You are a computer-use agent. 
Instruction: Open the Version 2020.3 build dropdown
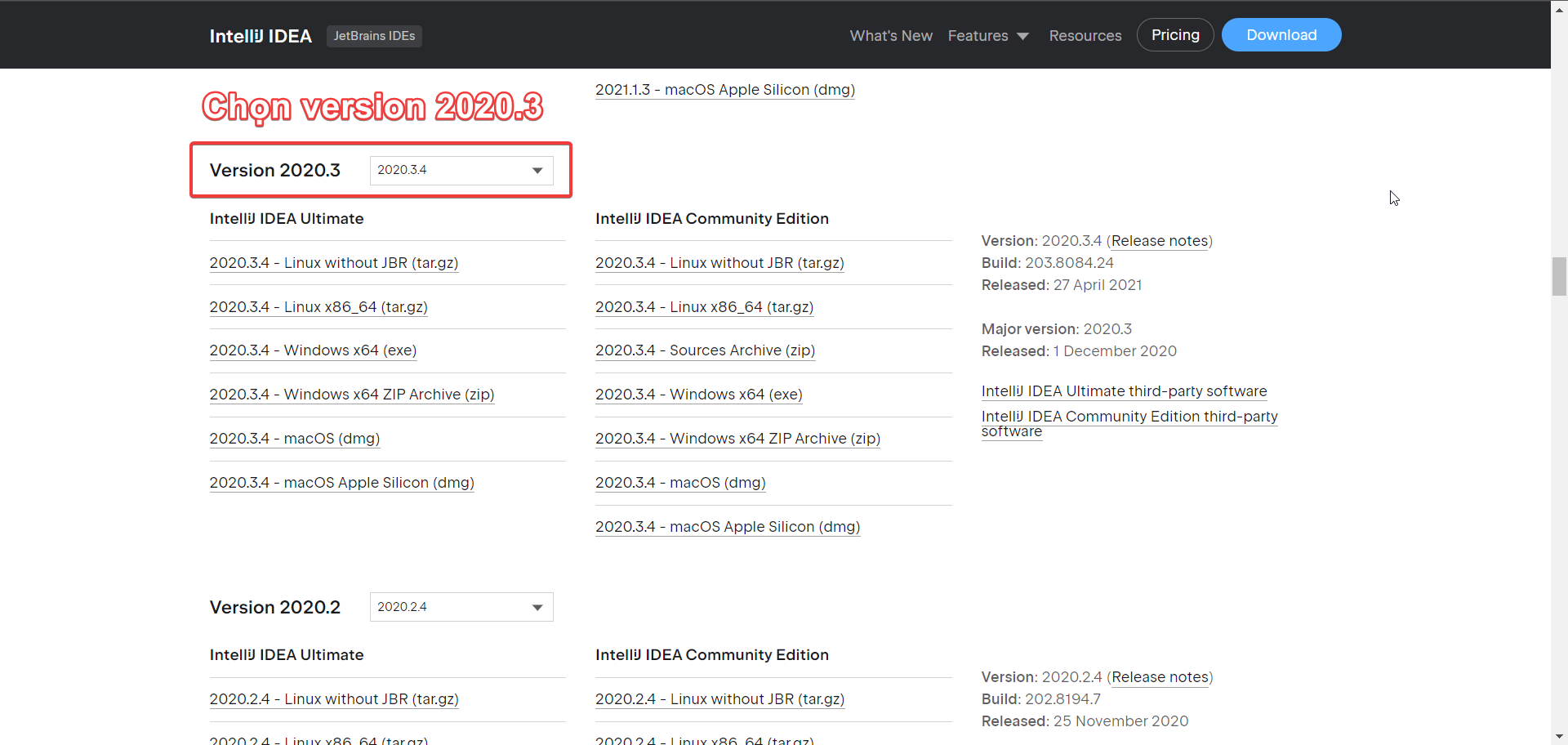tap(461, 170)
